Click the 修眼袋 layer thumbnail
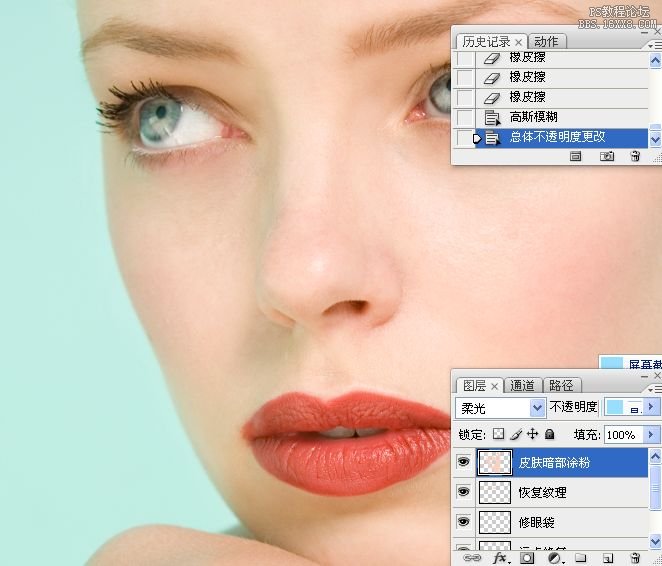The image size is (662, 566). (494, 523)
